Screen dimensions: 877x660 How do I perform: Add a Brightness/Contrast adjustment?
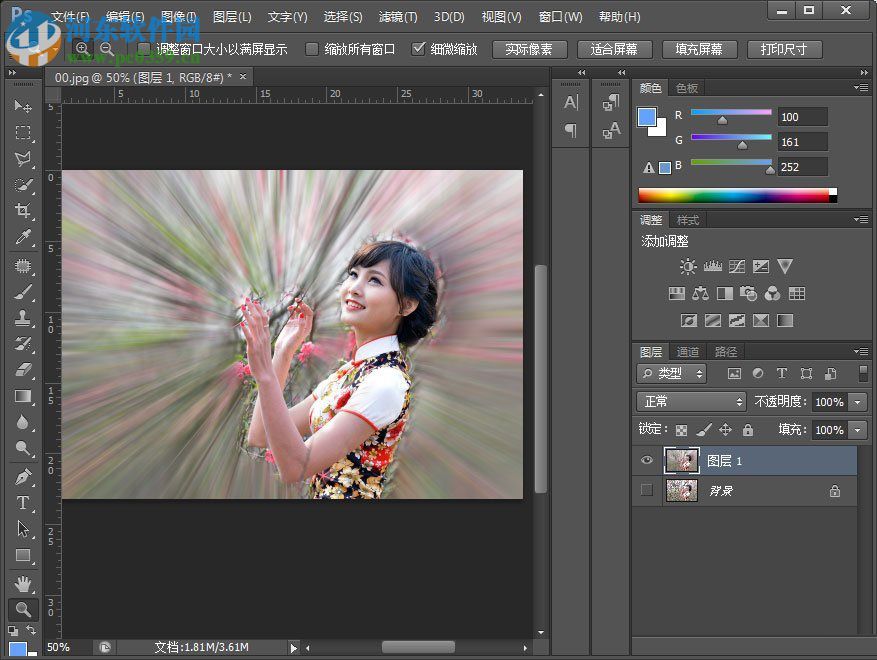(x=688, y=267)
